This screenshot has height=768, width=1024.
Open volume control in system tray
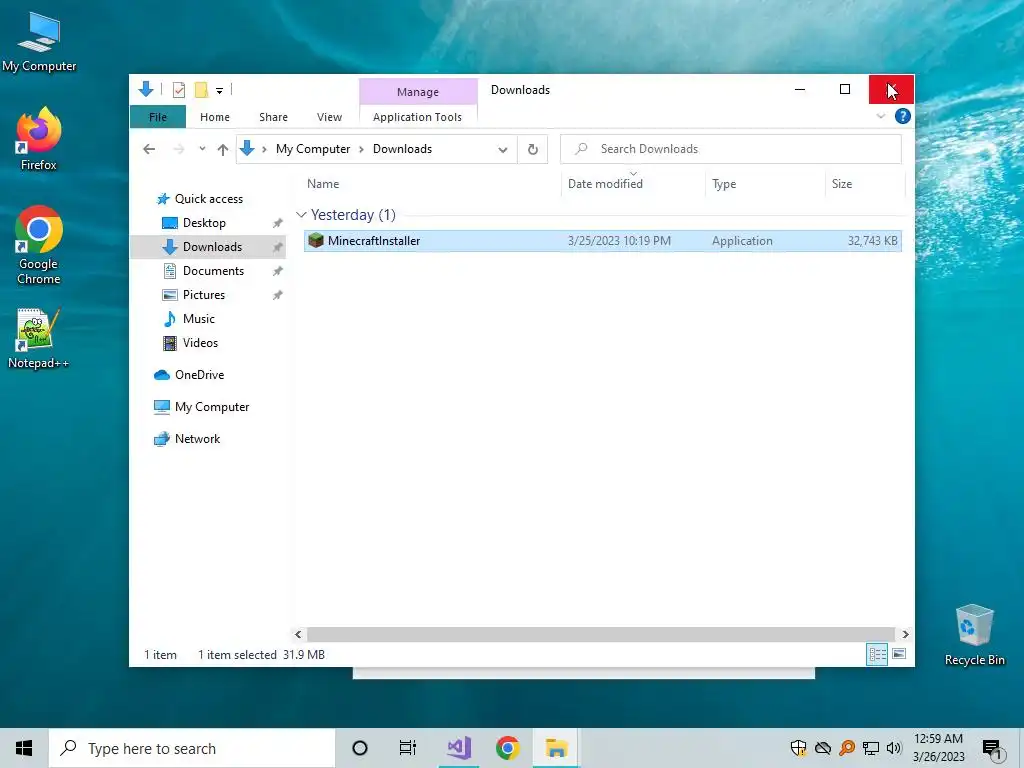click(x=894, y=748)
